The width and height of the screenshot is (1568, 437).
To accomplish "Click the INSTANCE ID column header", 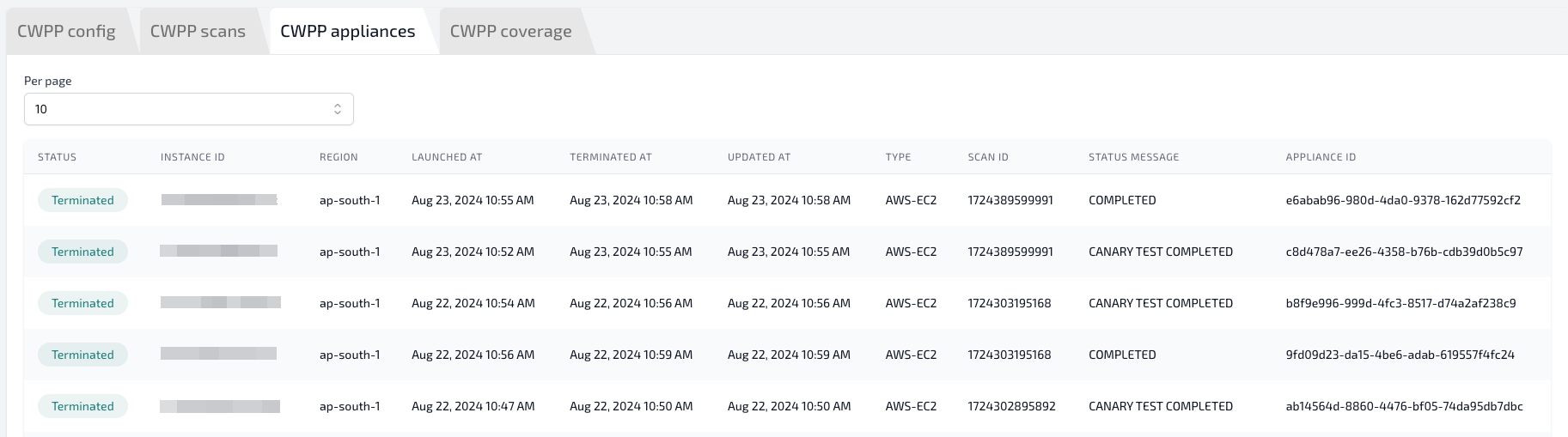I will [x=192, y=157].
